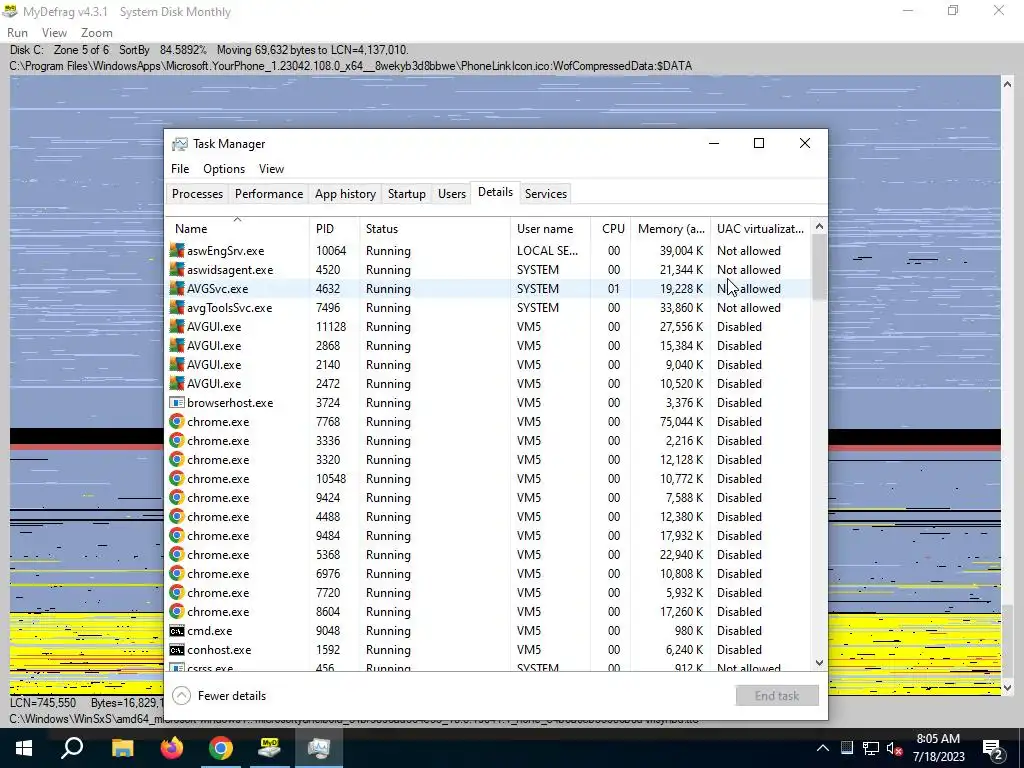1024x768 pixels.
Task: Click the tablet mode tray icon
Action: click(846, 748)
